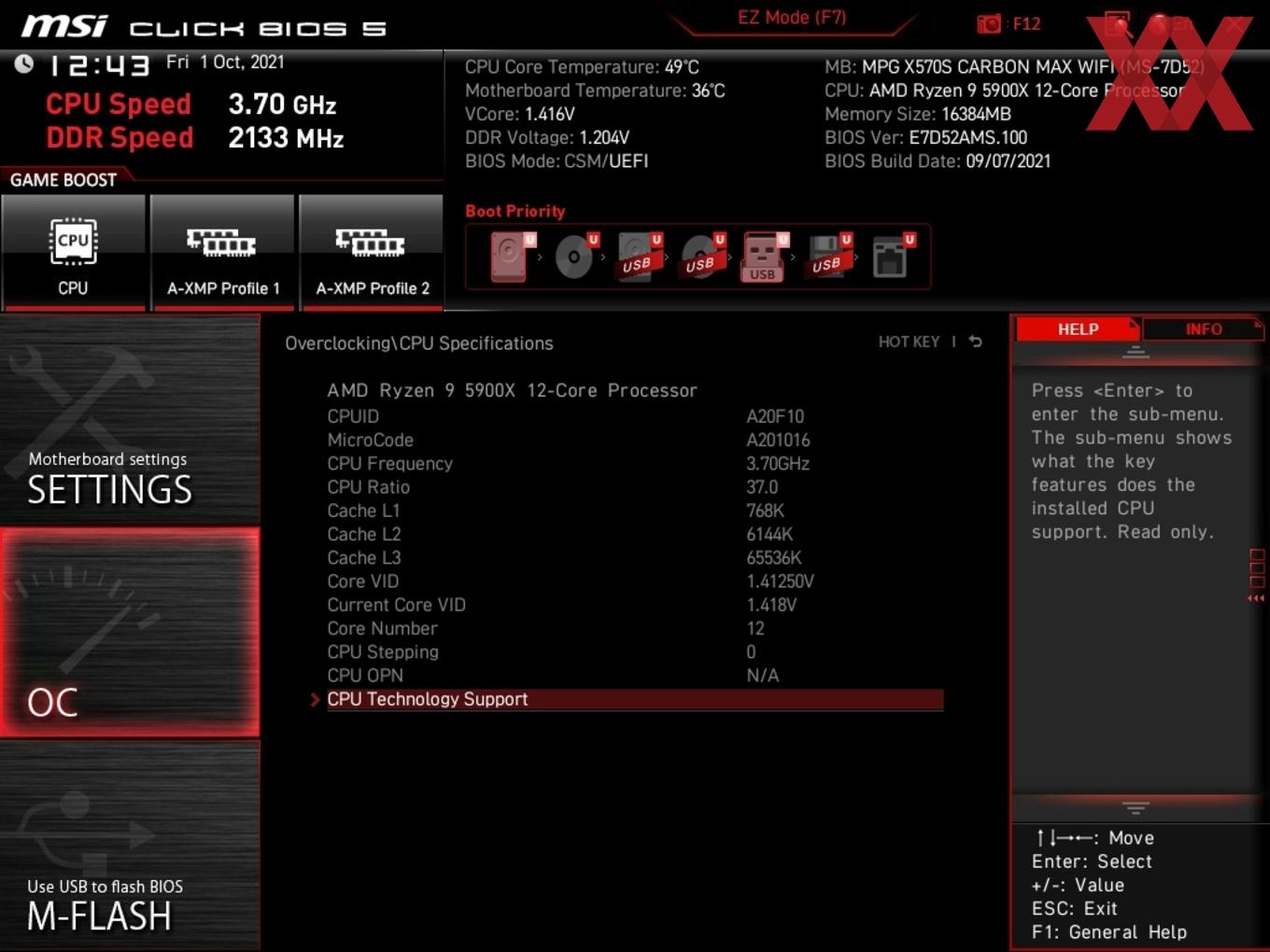Click the Boot Priority heading
The image size is (1270, 952).
(515, 211)
